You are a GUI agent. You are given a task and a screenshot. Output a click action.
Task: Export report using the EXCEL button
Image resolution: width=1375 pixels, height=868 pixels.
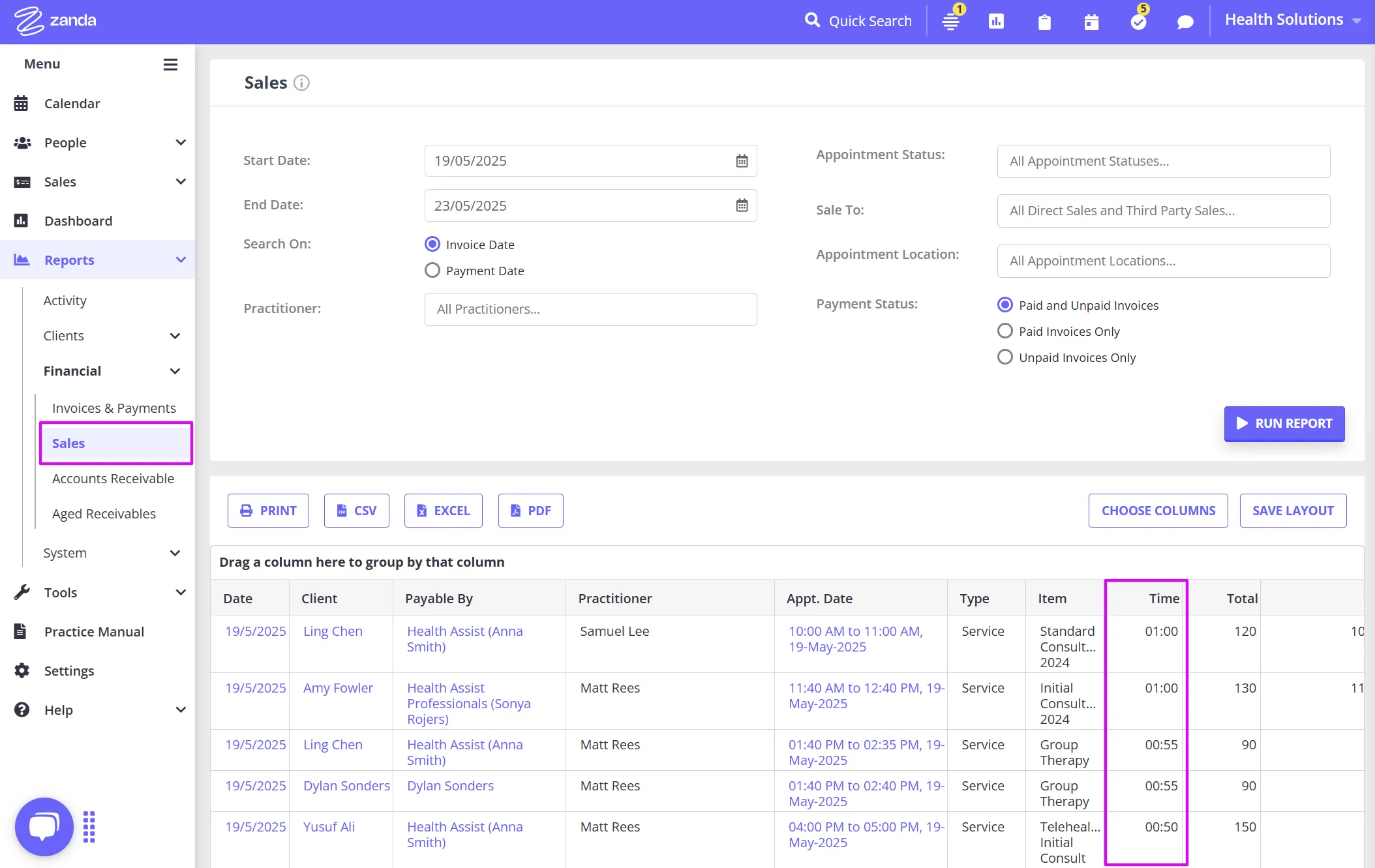pyautogui.click(x=443, y=511)
